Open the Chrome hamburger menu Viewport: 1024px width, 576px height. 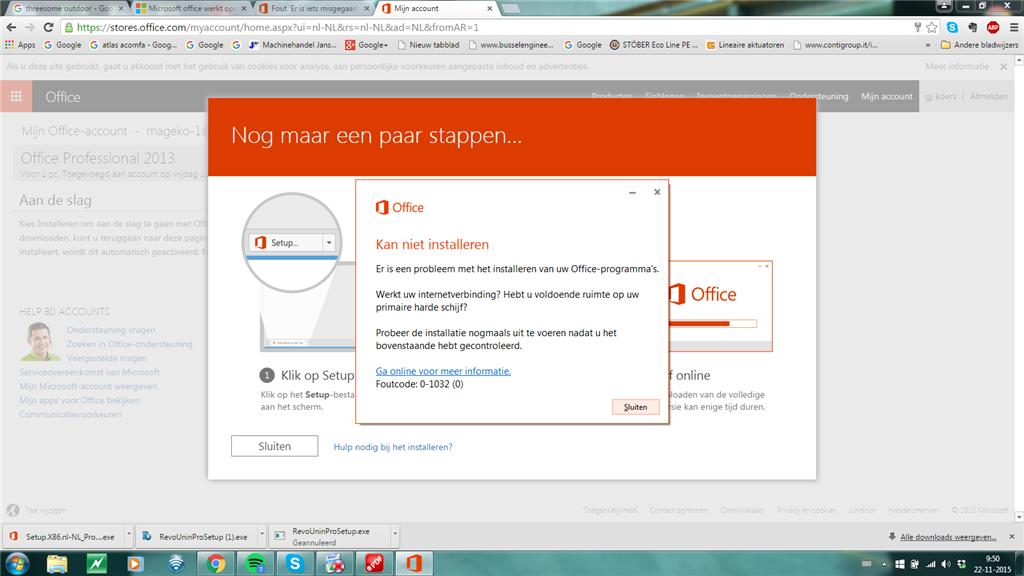pyautogui.click(x=1014, y=27)
